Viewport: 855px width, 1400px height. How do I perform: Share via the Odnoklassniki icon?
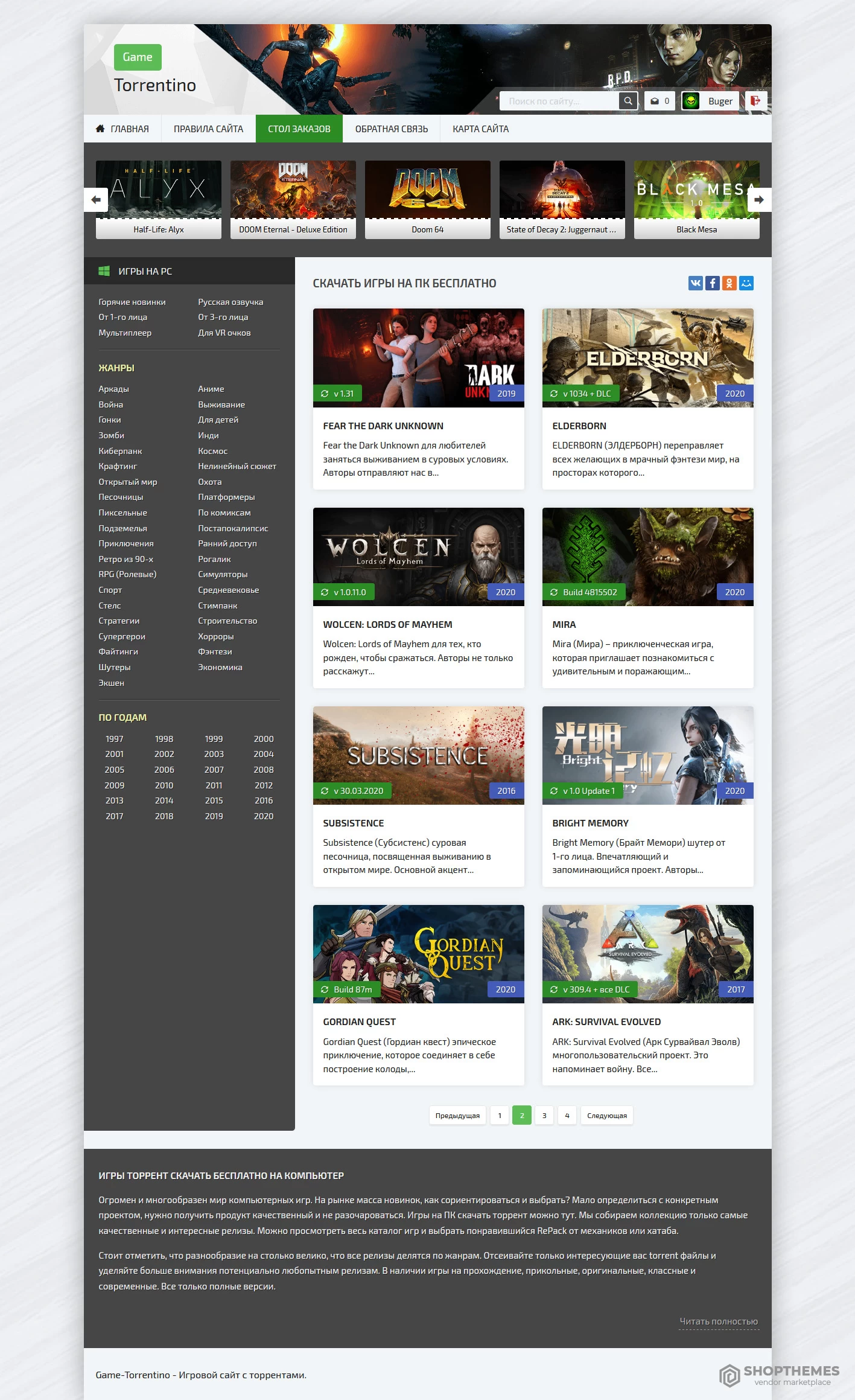click(x=729, y=283)
